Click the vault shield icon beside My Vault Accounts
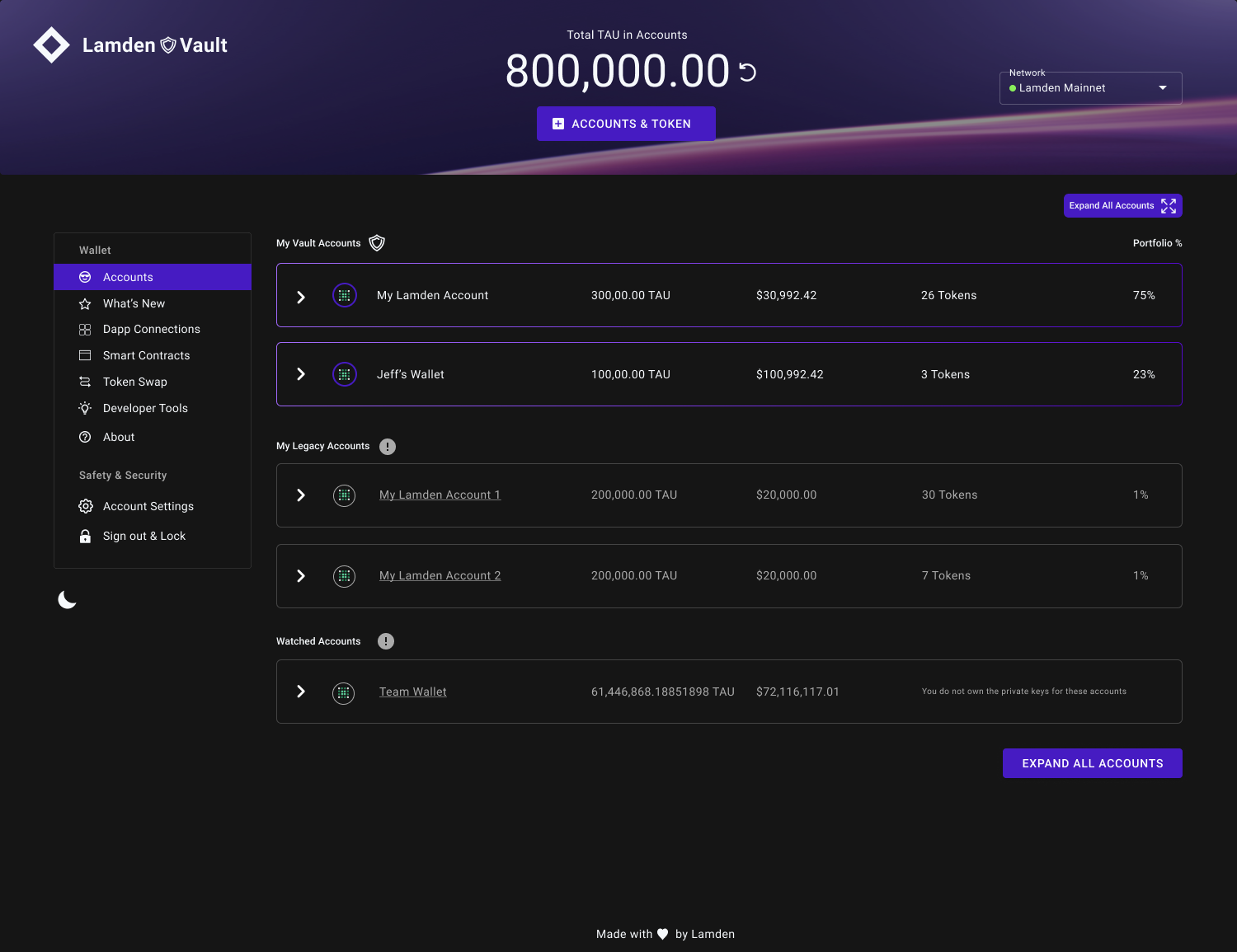Image resolution: width=1237 pixels, height=952 pixels. [377, 243]
